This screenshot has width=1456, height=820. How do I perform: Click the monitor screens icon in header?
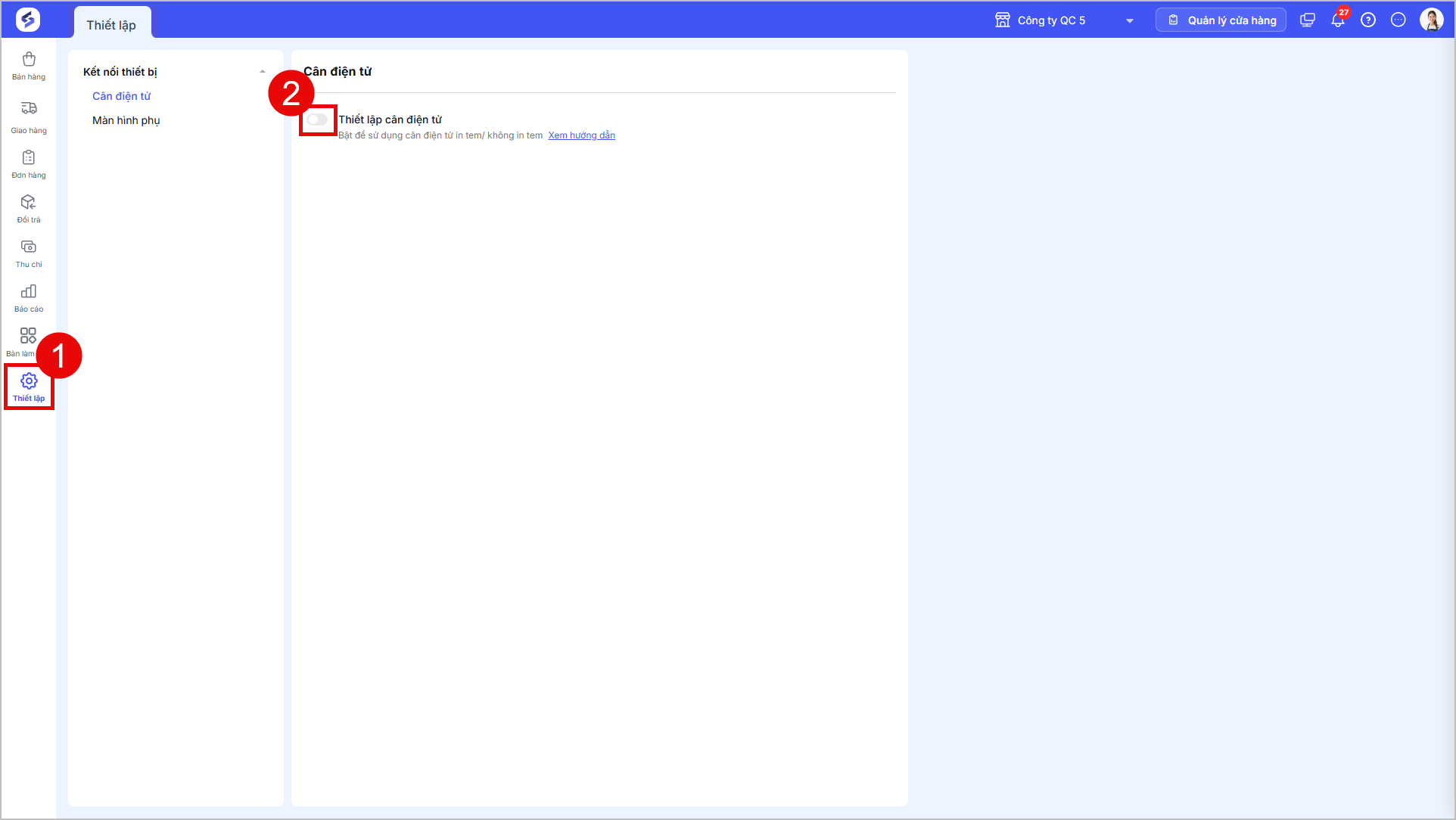coord(1308,20)
